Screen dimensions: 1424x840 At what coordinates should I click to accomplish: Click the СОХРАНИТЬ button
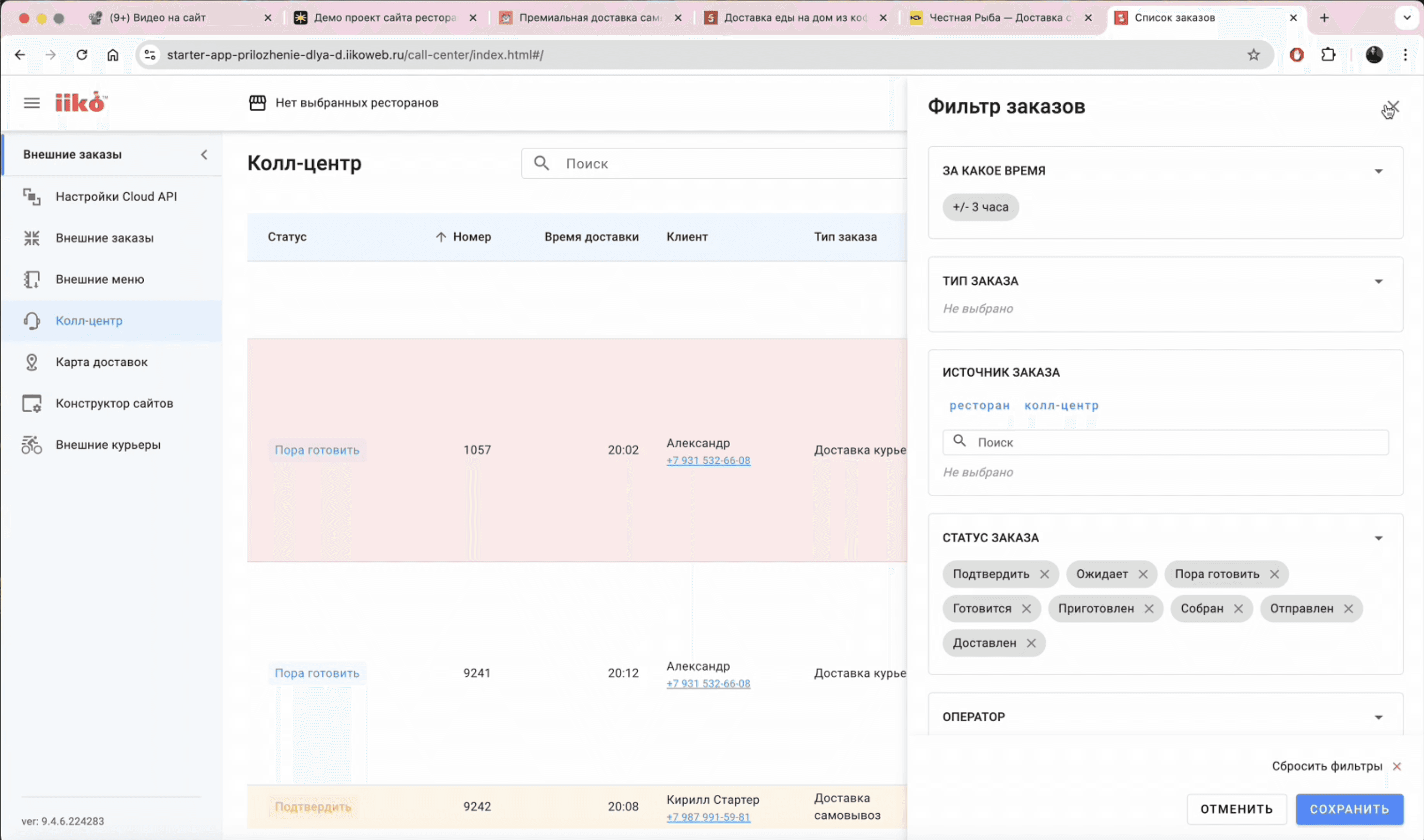[1349, 810]
